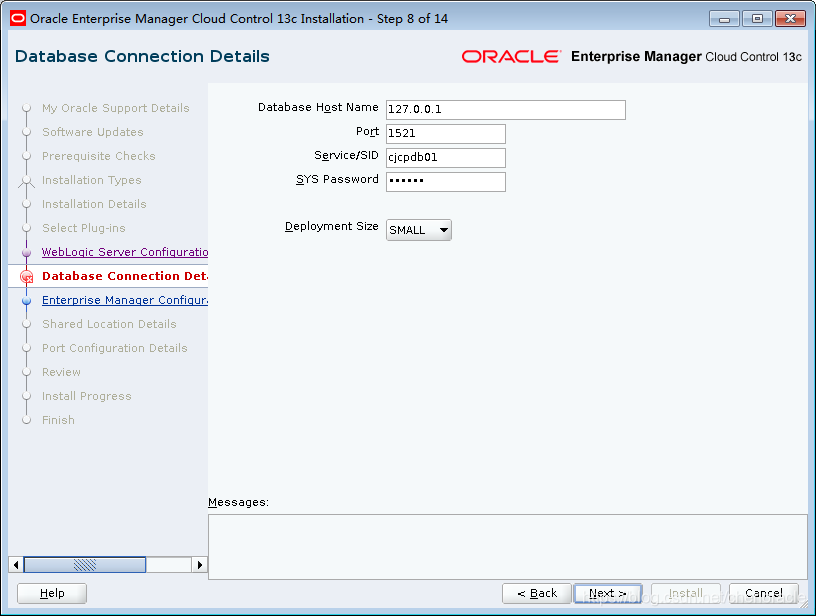Close the installer window
816x616 pixels.
pyautogui.click(x=790, y=19)
